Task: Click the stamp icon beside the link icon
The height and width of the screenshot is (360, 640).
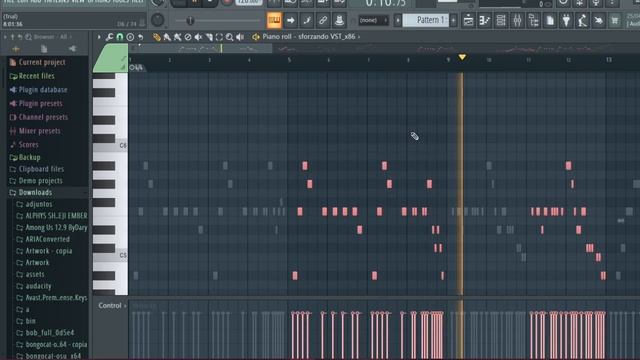Action: pyautogui.click(x=339, y=20)
